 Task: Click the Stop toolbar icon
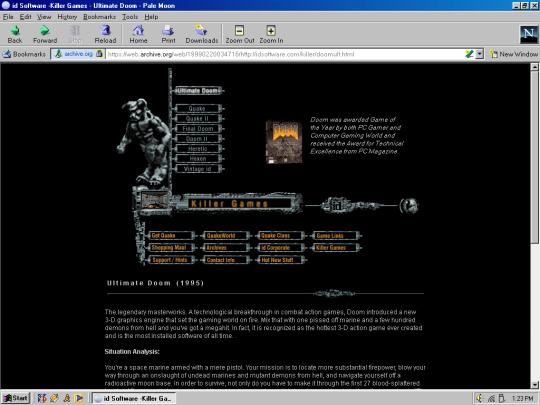click(x=75, y=34)
